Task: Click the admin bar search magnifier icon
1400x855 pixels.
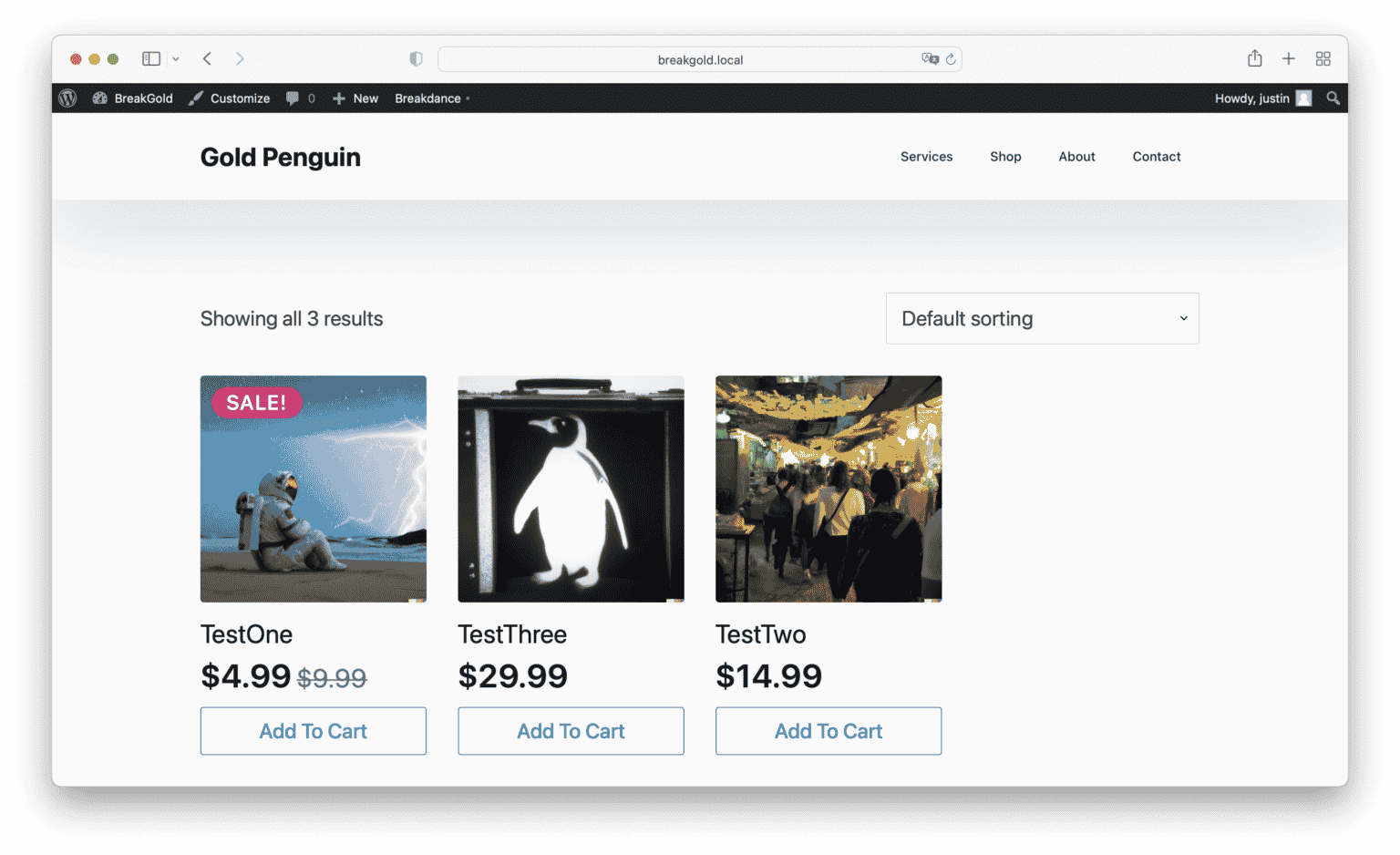Action: pyautogui.click(x=1333, y=98)
